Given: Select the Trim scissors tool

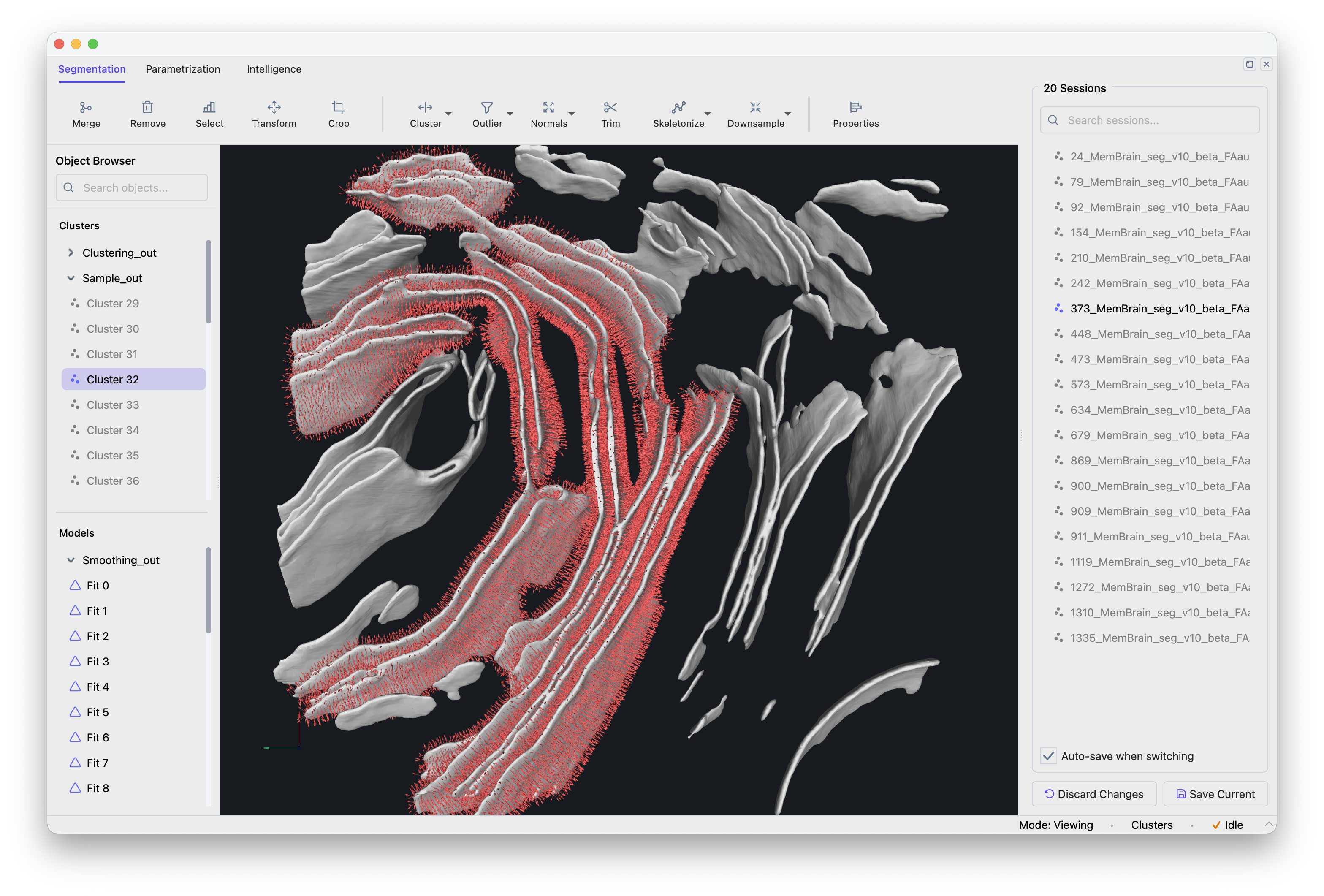Looking at the screenshot, I should pyautogui.click(x=610, y=108).
